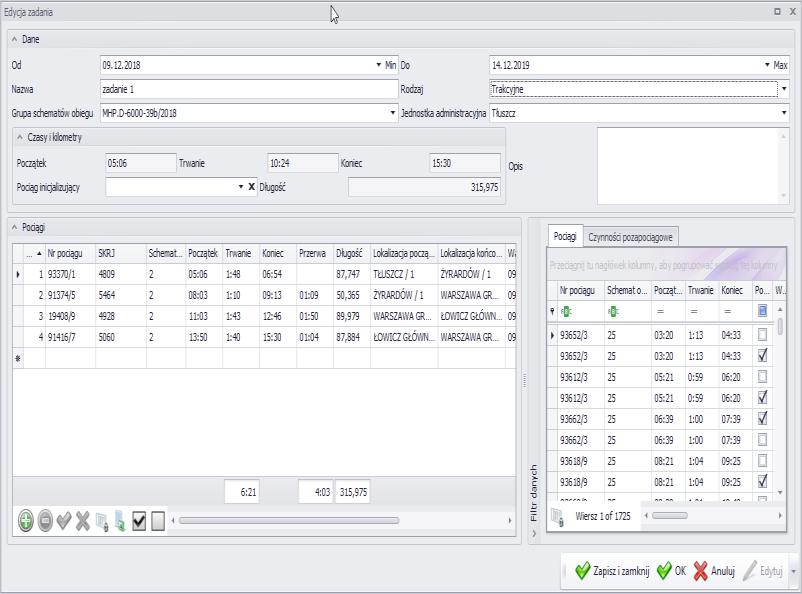
Task: Click equals filter icon under Koniec column
Action: pyautogui.click(x=728, y=311)
